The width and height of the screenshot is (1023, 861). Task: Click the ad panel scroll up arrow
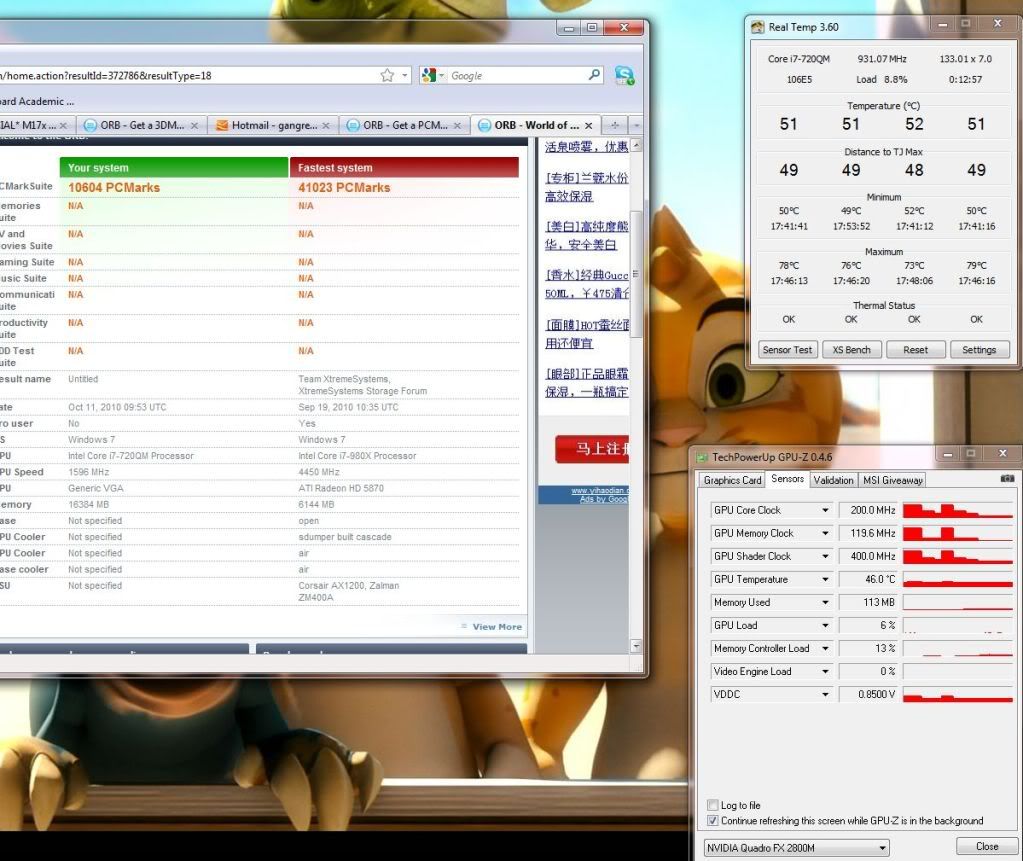pos(636,145)
